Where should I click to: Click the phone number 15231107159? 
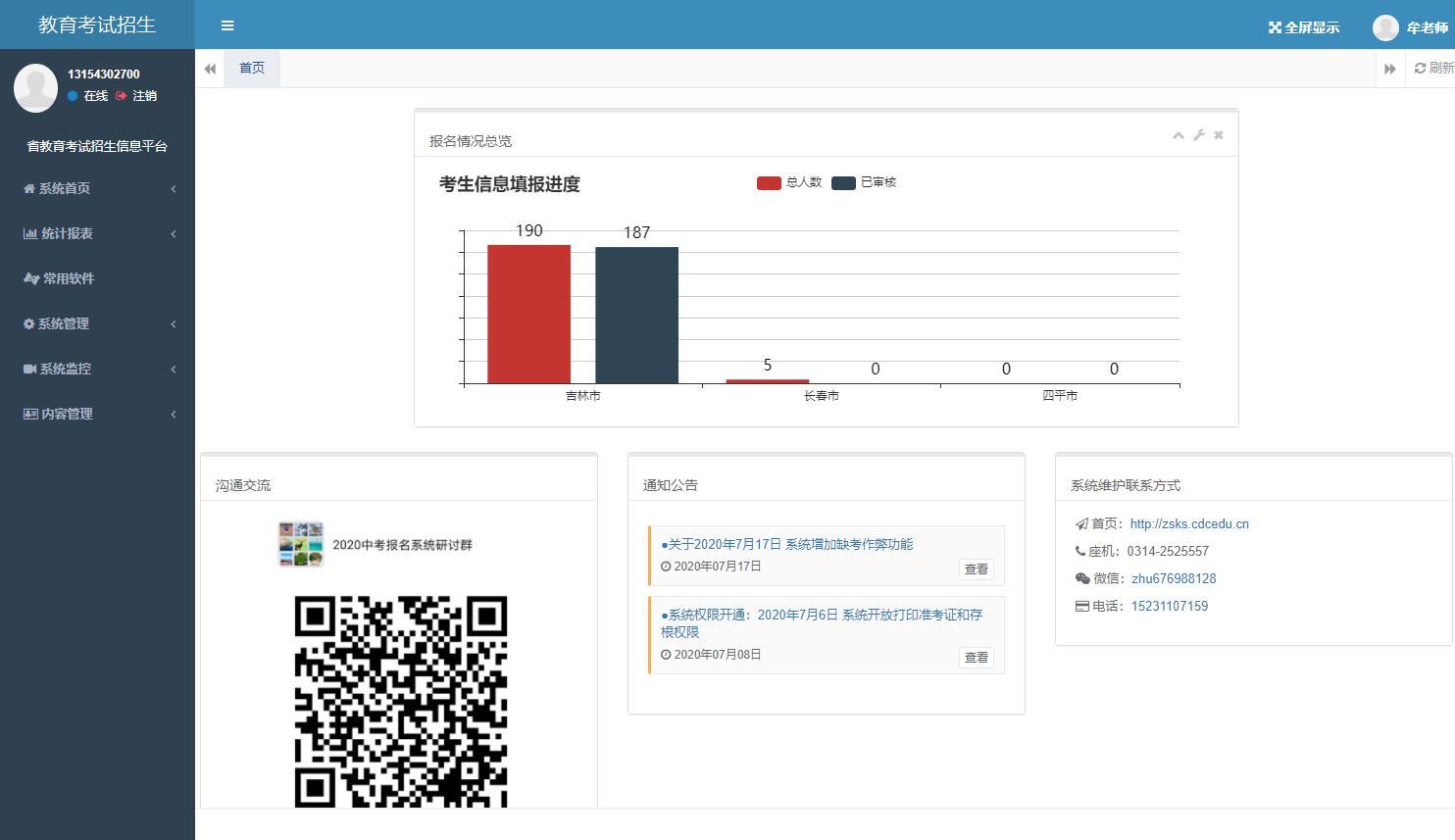pyautogui.click(x=1170, y=607)
